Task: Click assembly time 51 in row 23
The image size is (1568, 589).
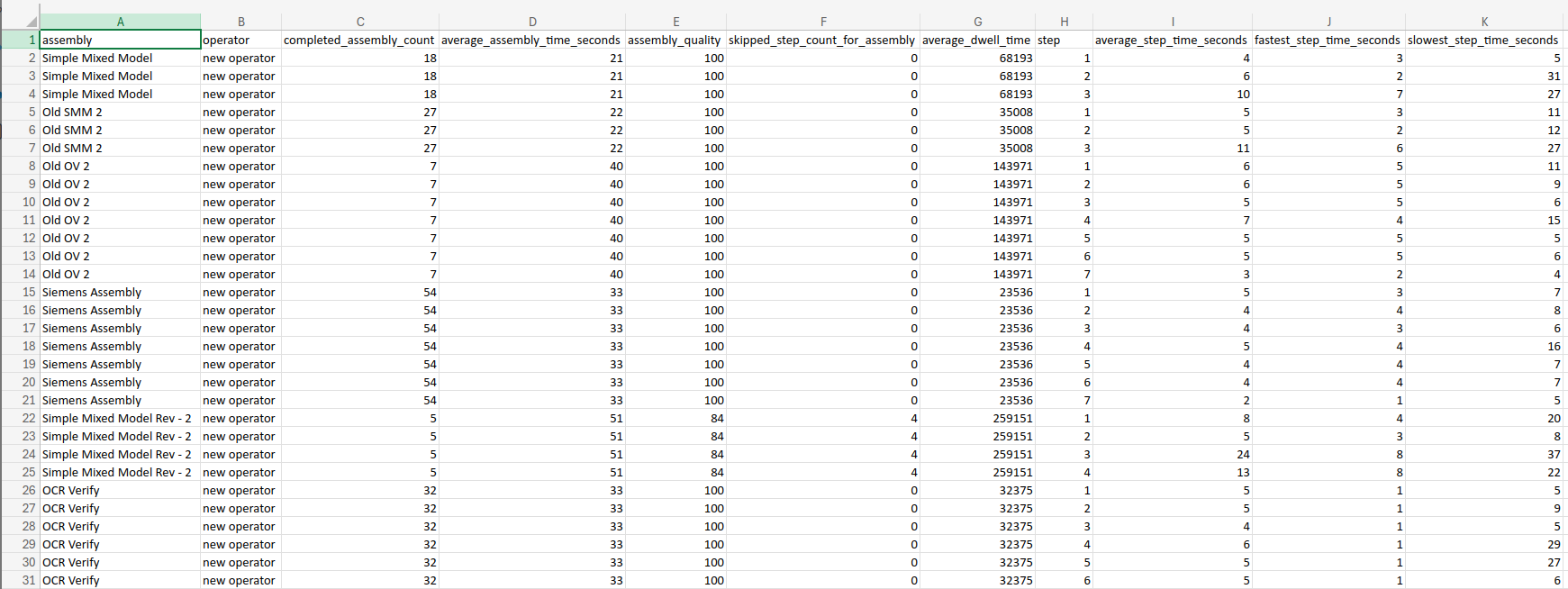Action: pyautogui.click(x=616, y=436)
